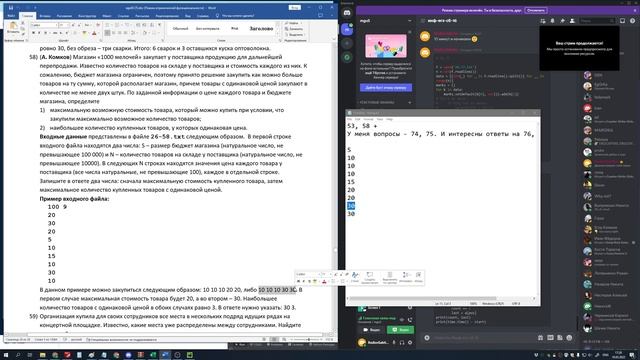Apply the Обычный style in Word
Viewport: 640px width, 360px height.
[180, 29]
